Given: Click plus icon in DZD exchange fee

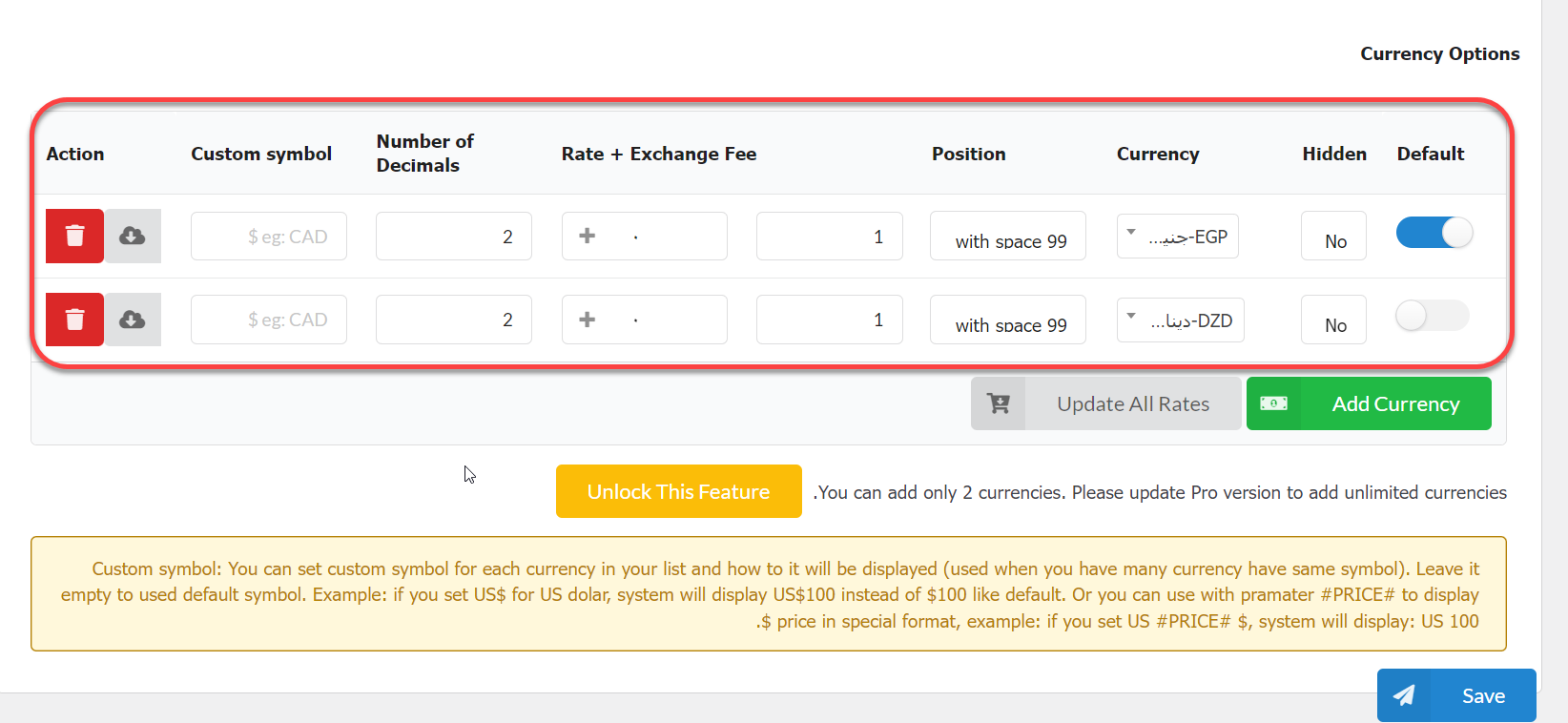Looking at the screenshot, I should tap(588, 320).
